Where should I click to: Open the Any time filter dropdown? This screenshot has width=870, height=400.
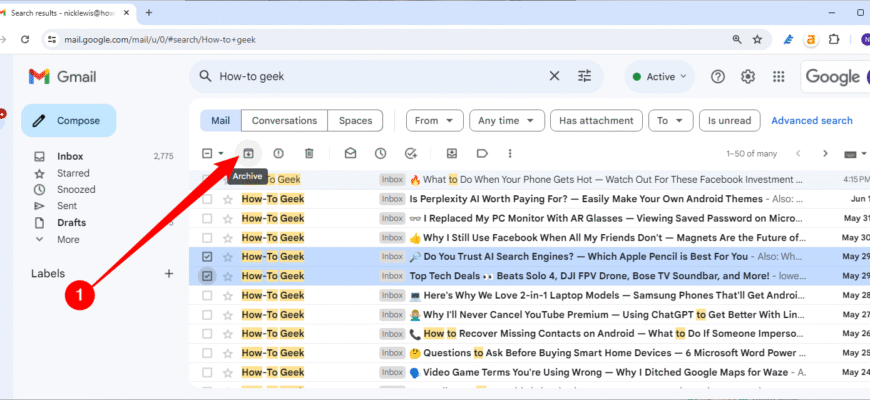click(507, 120)
